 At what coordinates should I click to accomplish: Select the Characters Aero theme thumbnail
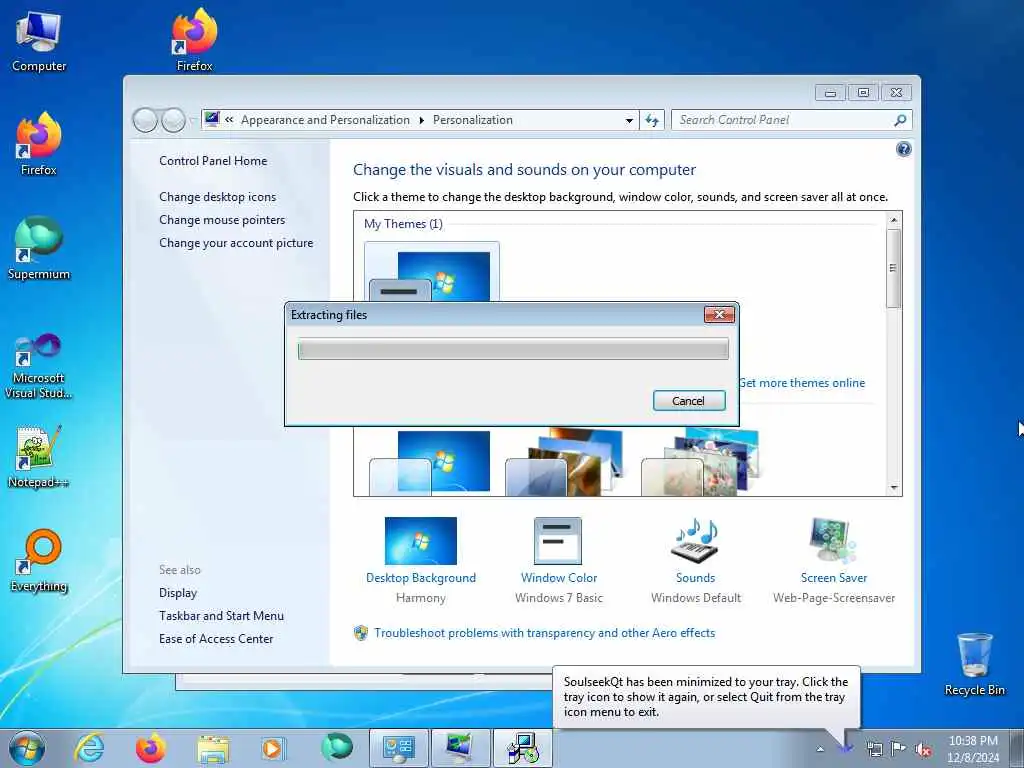coord(701,461)
